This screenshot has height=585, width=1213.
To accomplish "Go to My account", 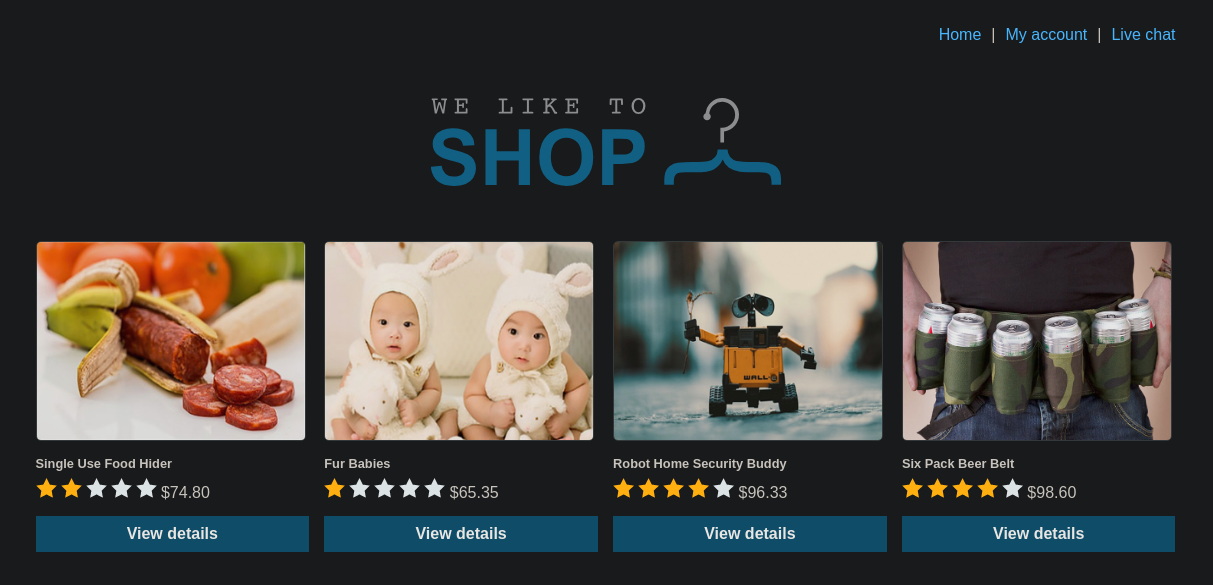I will [x=1046, y=35].
